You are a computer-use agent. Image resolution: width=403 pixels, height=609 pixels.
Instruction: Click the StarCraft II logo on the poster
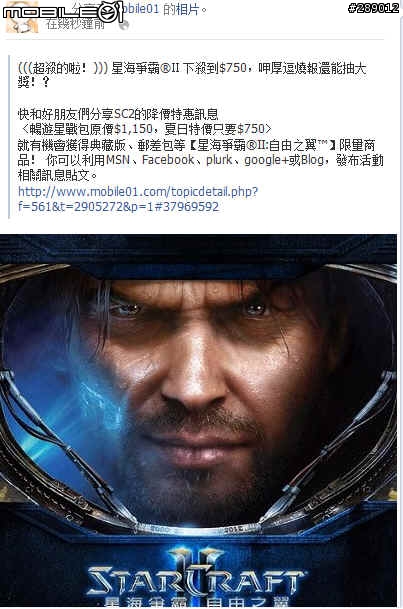[x=195, y=574]
